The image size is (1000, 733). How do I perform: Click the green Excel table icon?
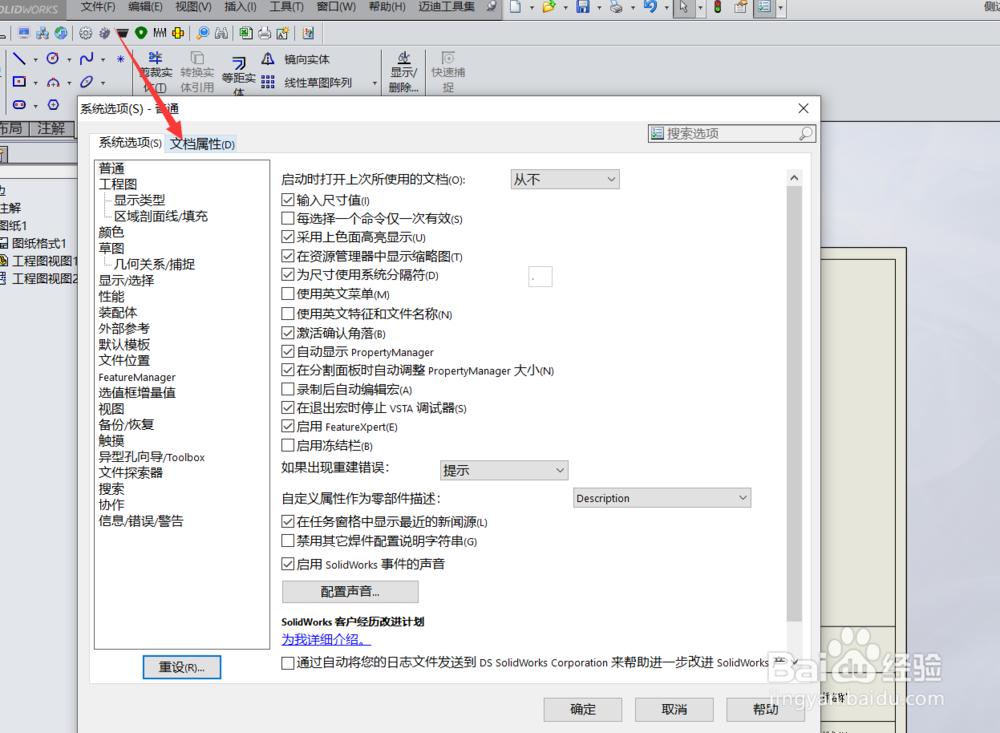[246, 33]
